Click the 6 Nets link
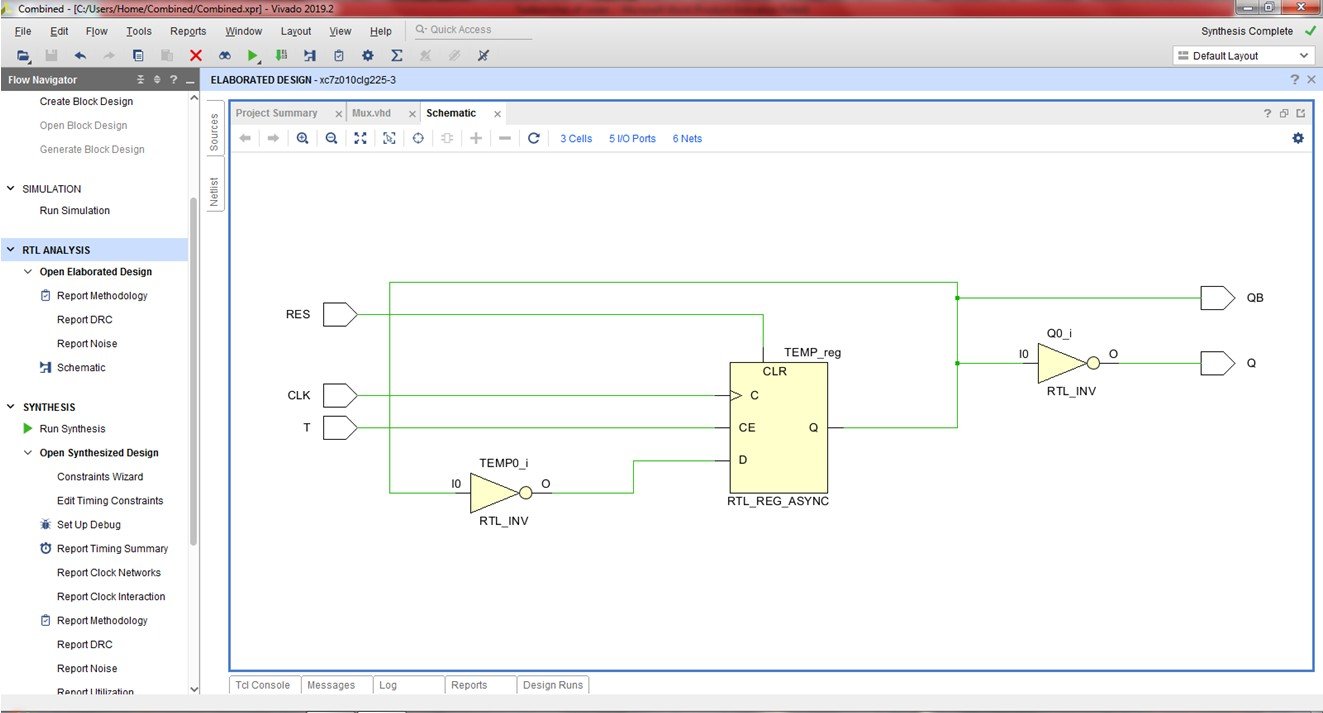The width and height of the screenshot is (1323, 713). click(x=687, y=139)
